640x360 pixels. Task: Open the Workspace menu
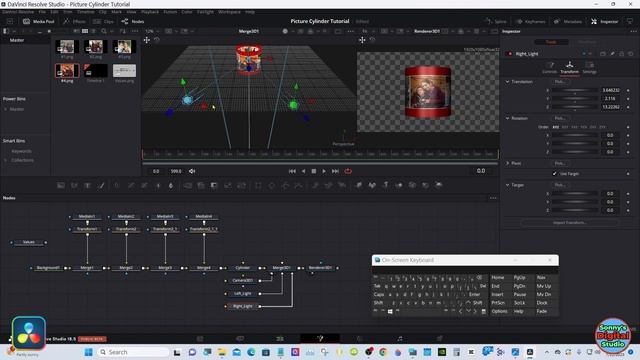click(229, 12)
